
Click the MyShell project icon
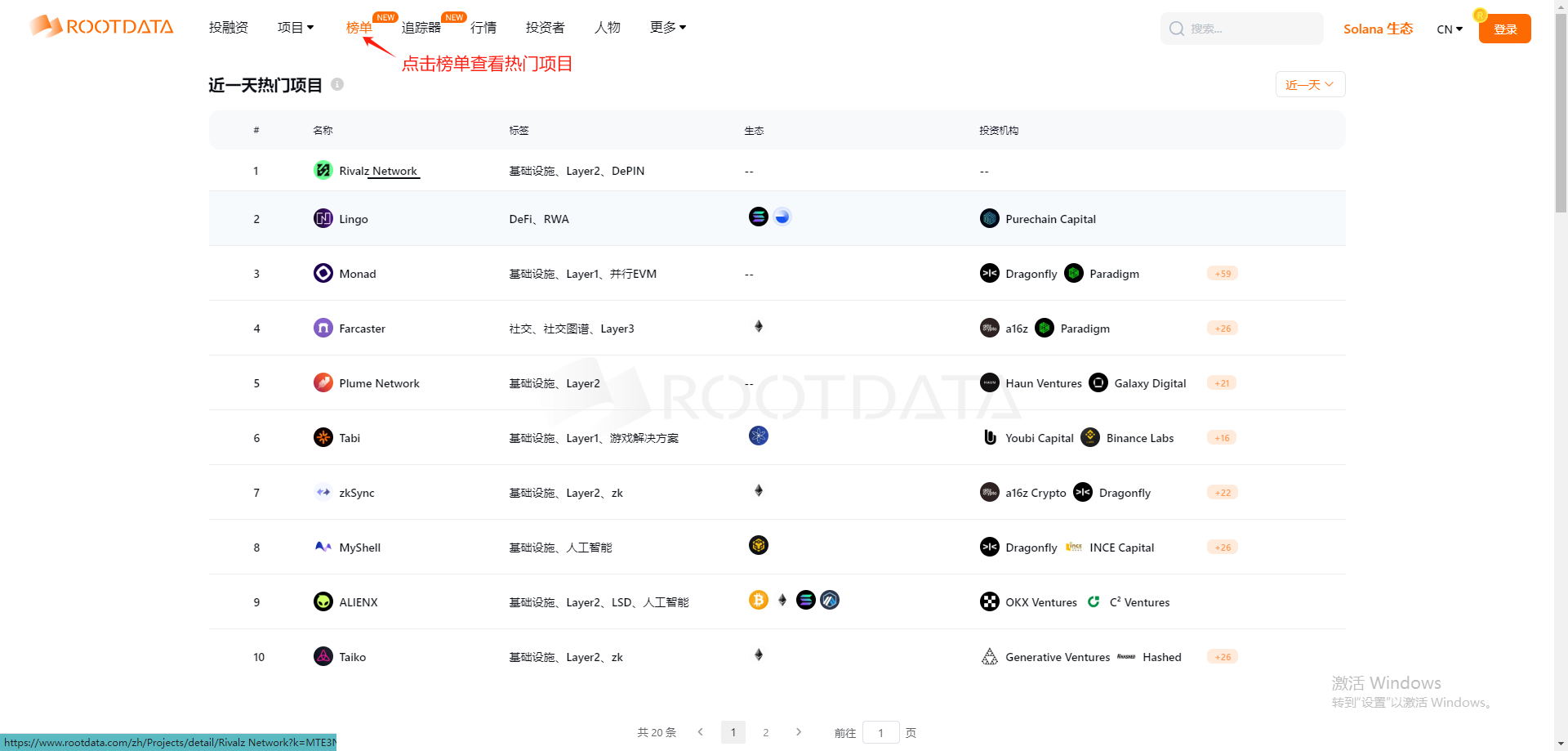tap(323, 547)
